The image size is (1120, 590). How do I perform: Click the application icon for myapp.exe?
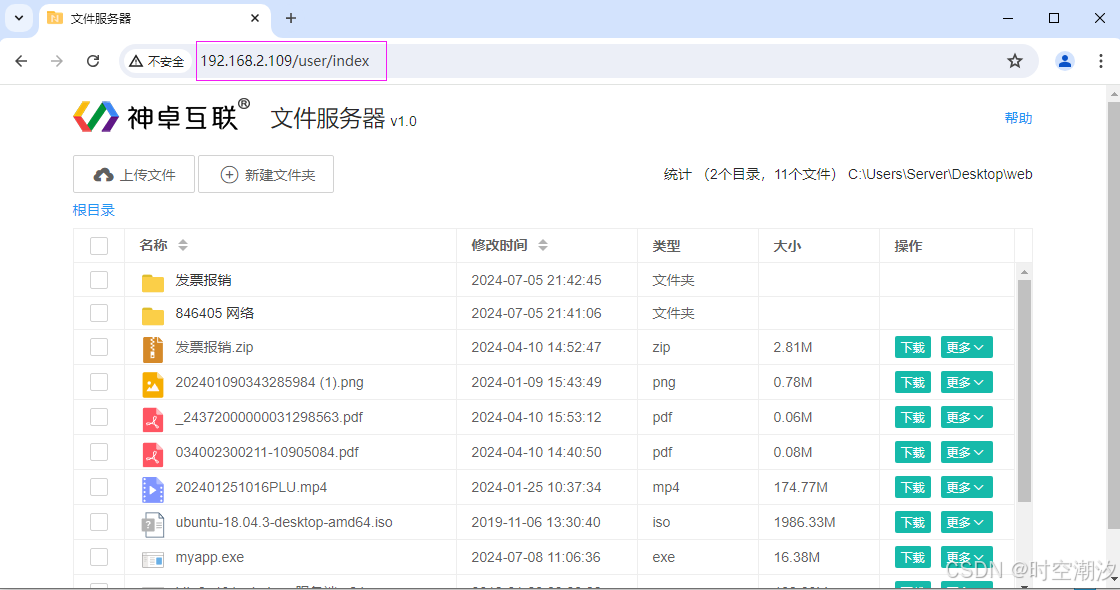tap(152, 559)
